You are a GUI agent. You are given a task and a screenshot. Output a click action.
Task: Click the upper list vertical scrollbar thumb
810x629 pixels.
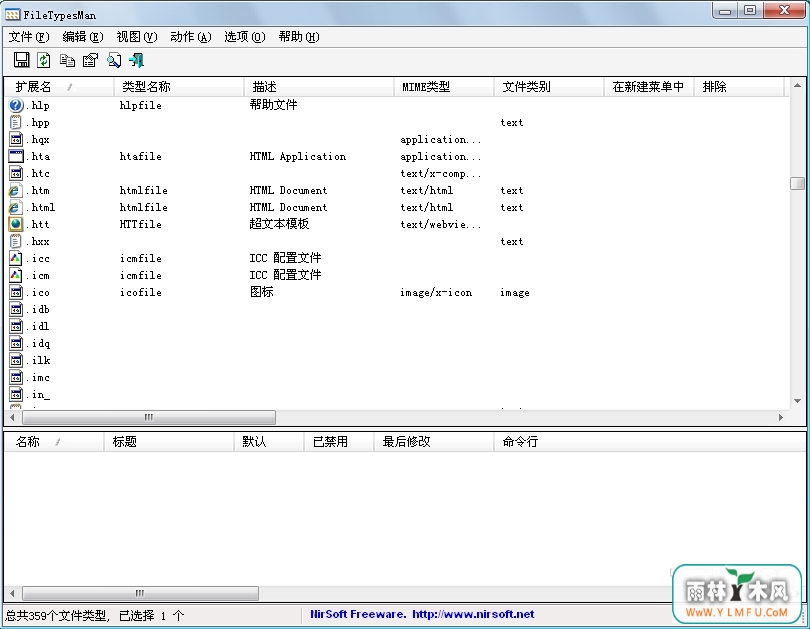tap(797, 183)
